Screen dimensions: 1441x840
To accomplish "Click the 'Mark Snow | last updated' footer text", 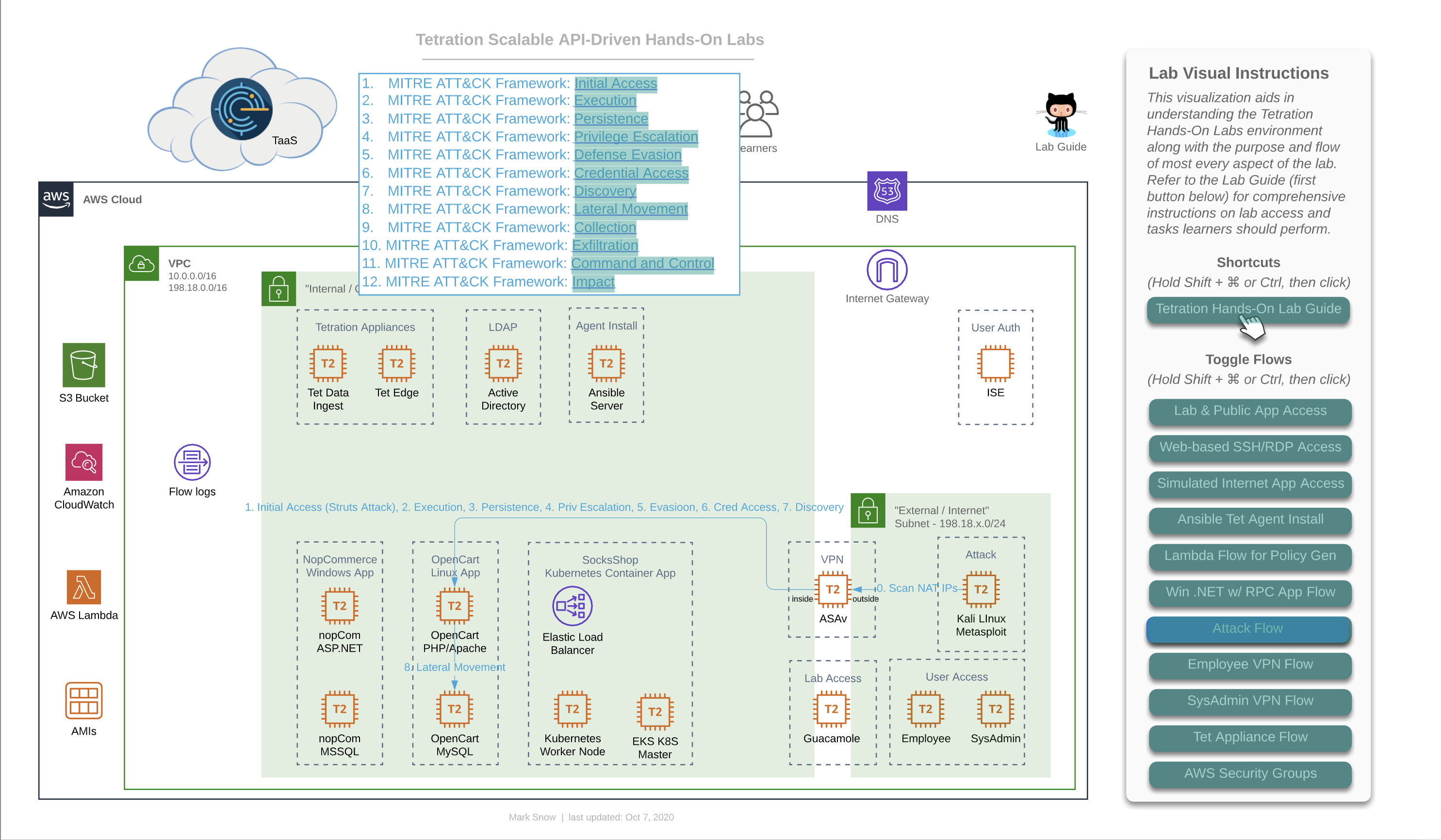I will (x=590, y=817).
